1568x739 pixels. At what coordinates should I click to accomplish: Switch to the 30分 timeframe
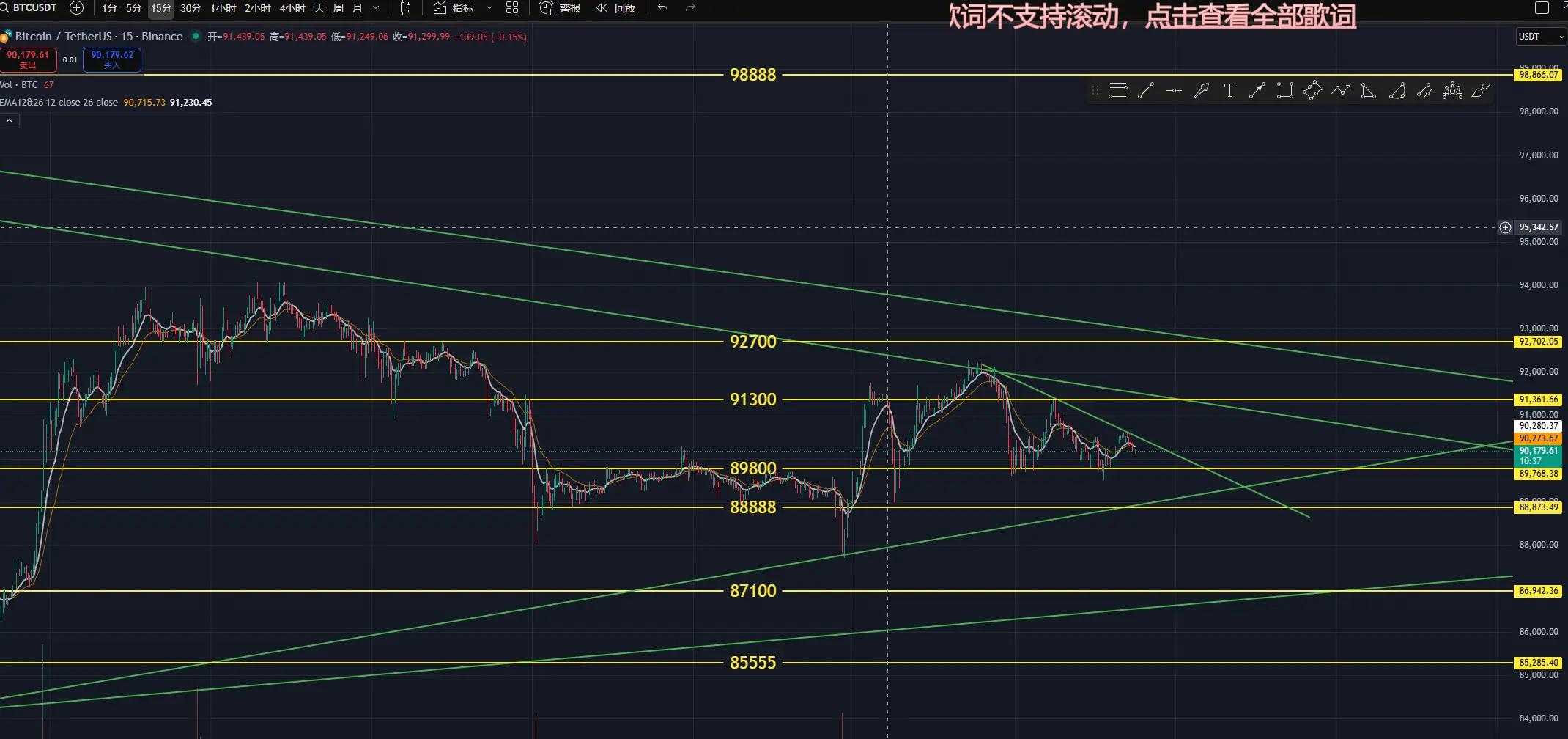pos(191,8)
